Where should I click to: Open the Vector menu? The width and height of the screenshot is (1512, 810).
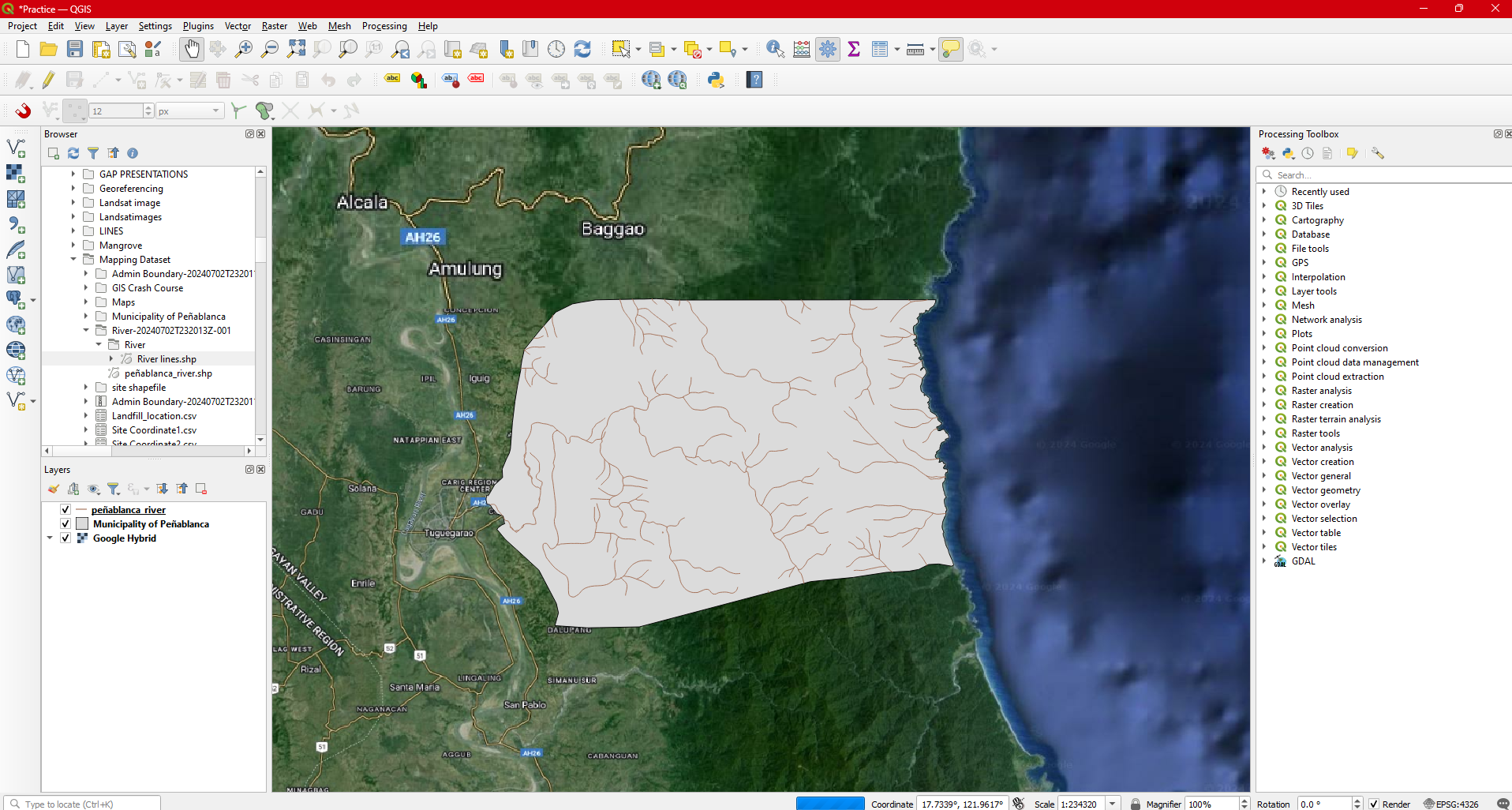238,26
